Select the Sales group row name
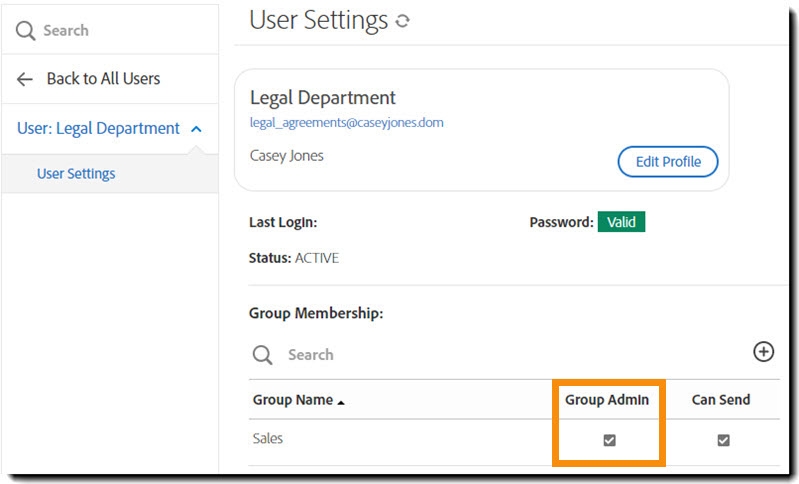The image size is (799, 484). coord(268,439)
